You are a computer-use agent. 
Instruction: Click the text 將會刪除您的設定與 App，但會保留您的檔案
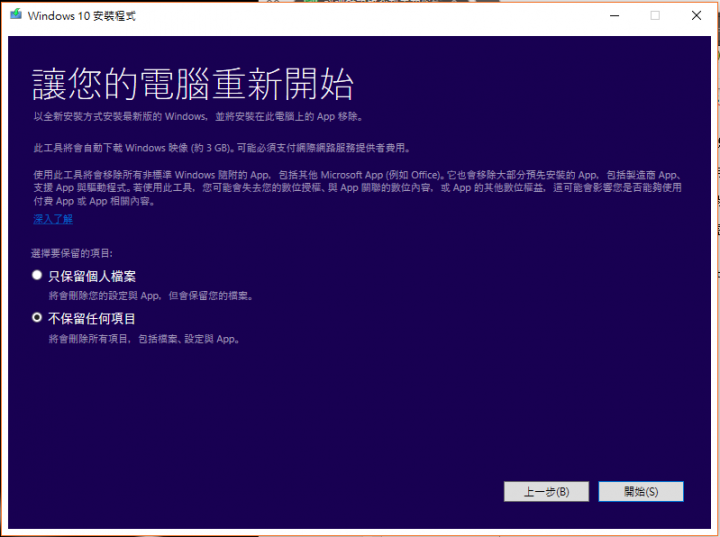coord(151,296)
